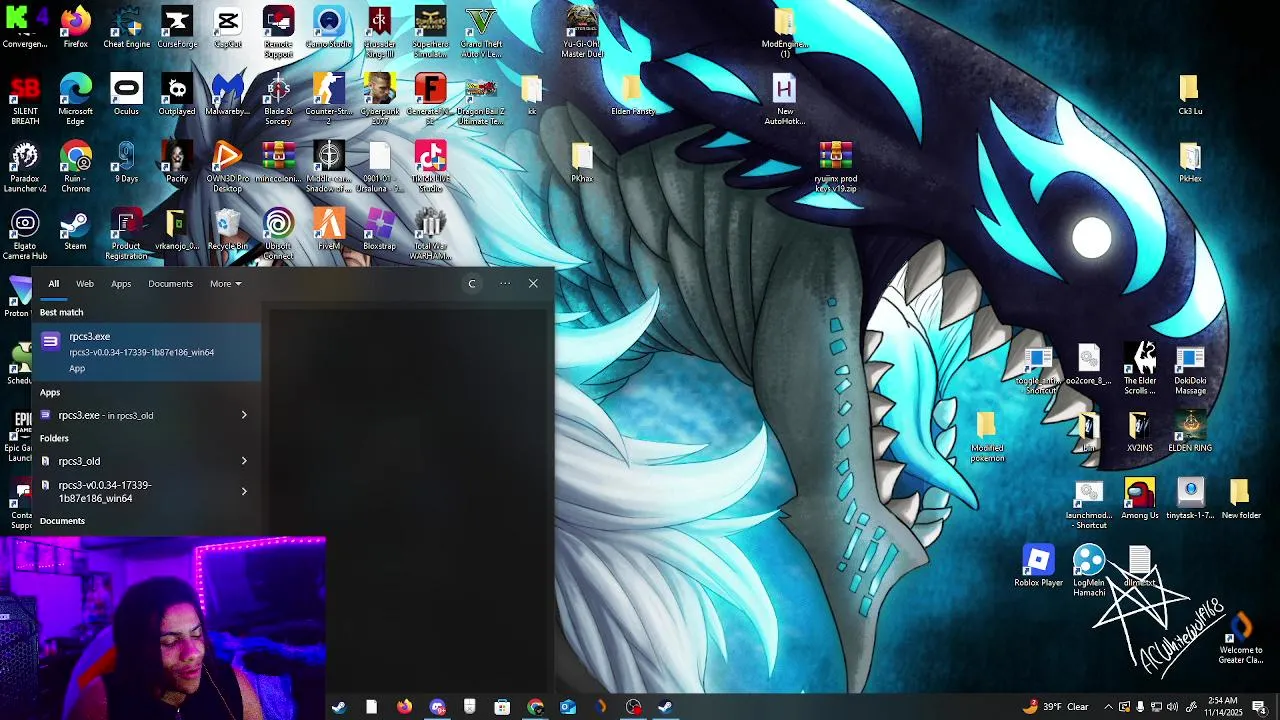Open Blade & Sorcery desktop icon
The height and width of the screenshot is (720, 1280).
tap(278, 100)
